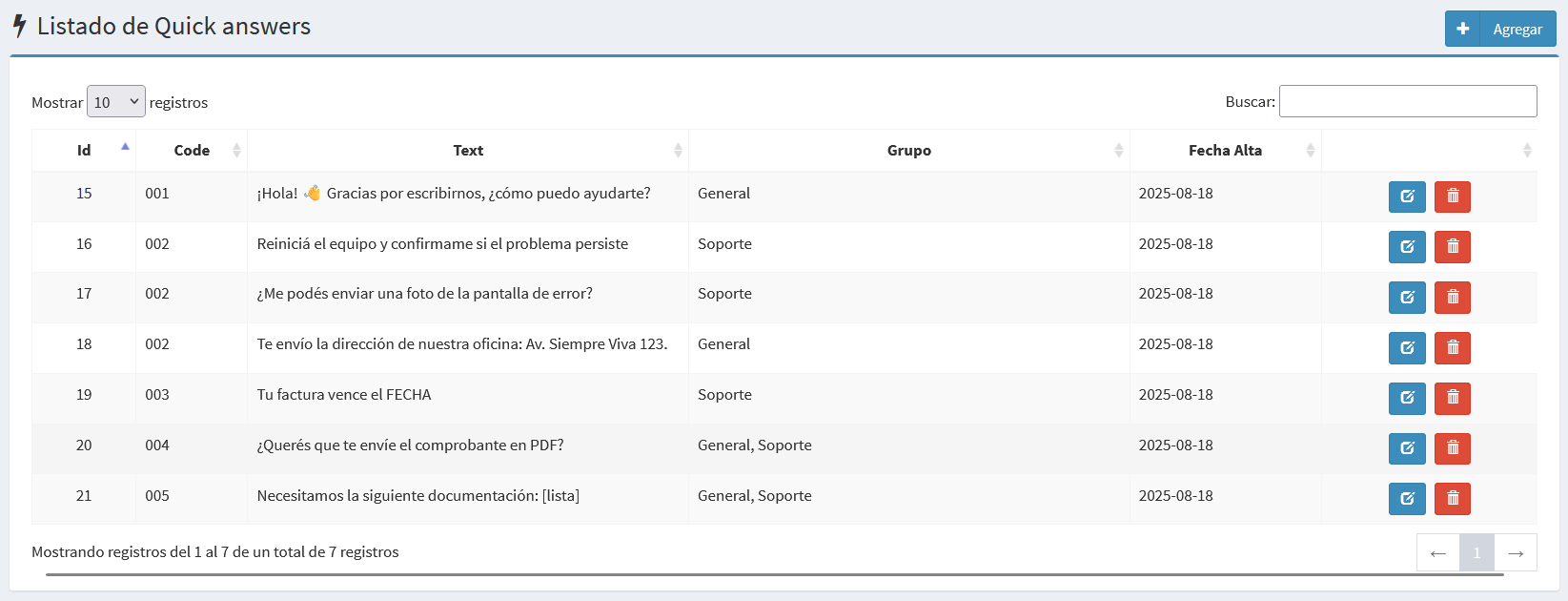Image resolution: width=1568 pixels, height=601 pixels.
Task: Delete the quick answer with Id 15
Action: tap(1453, 197)
